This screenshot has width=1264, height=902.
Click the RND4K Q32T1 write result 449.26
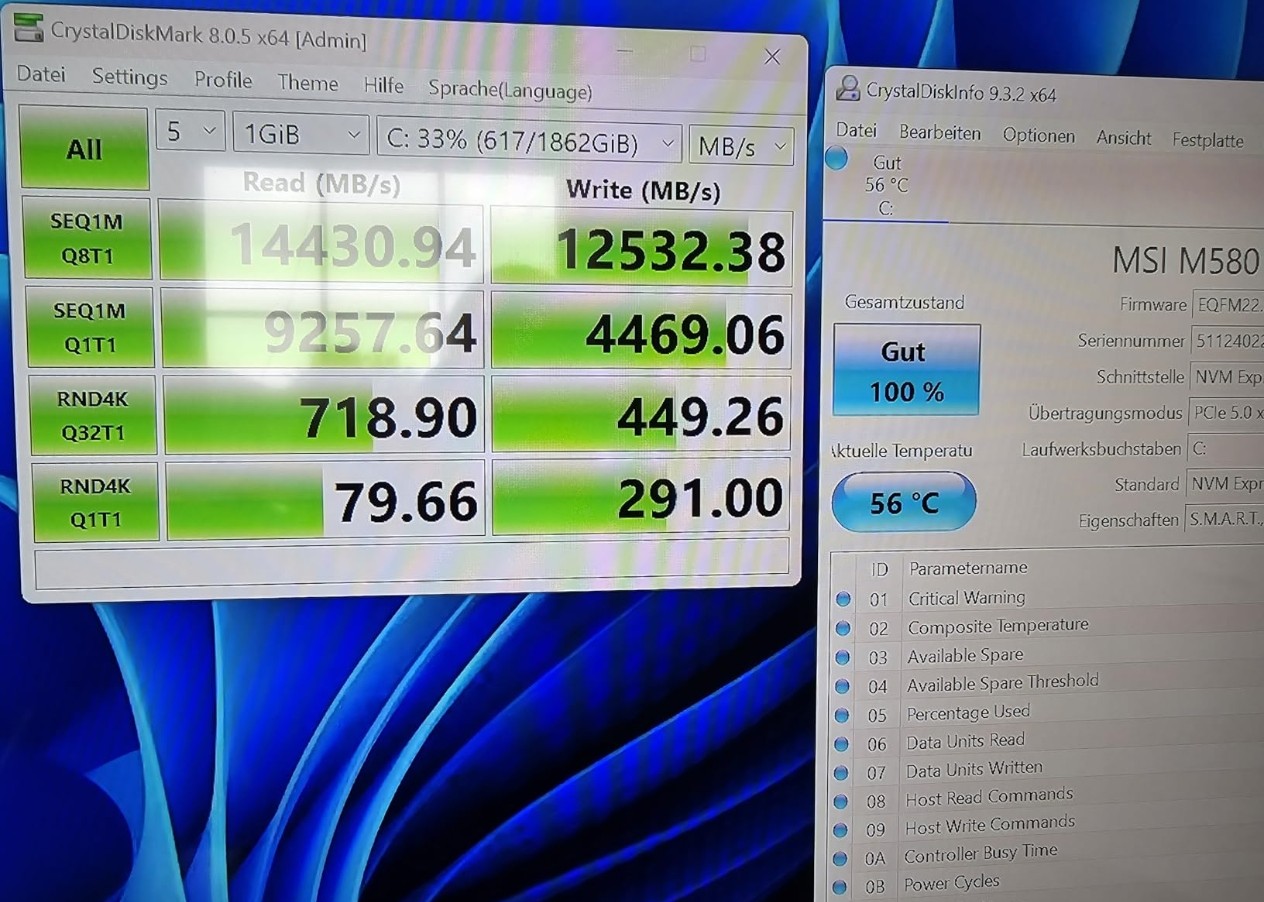[641, 416]
